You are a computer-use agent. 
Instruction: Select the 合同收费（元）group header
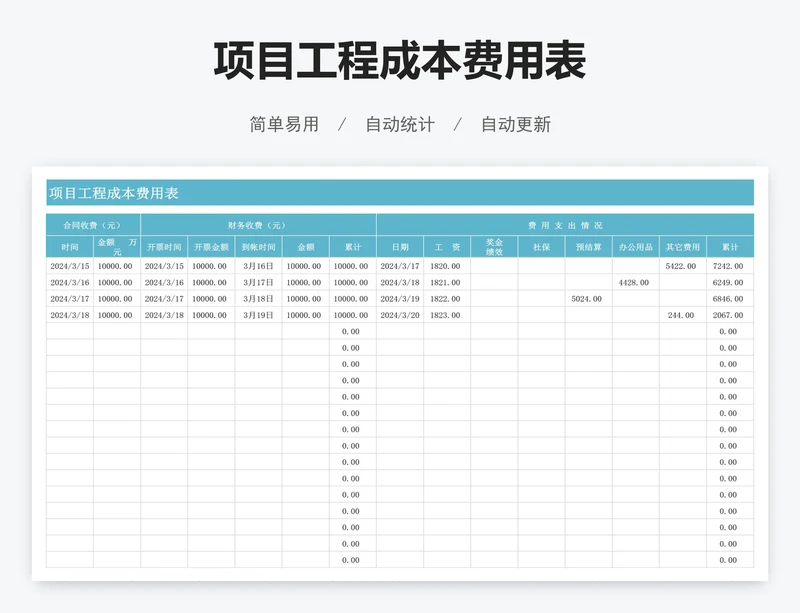pos(93,225)
